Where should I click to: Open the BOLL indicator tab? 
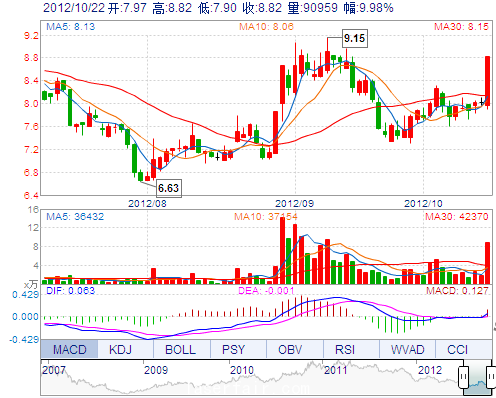182,349
